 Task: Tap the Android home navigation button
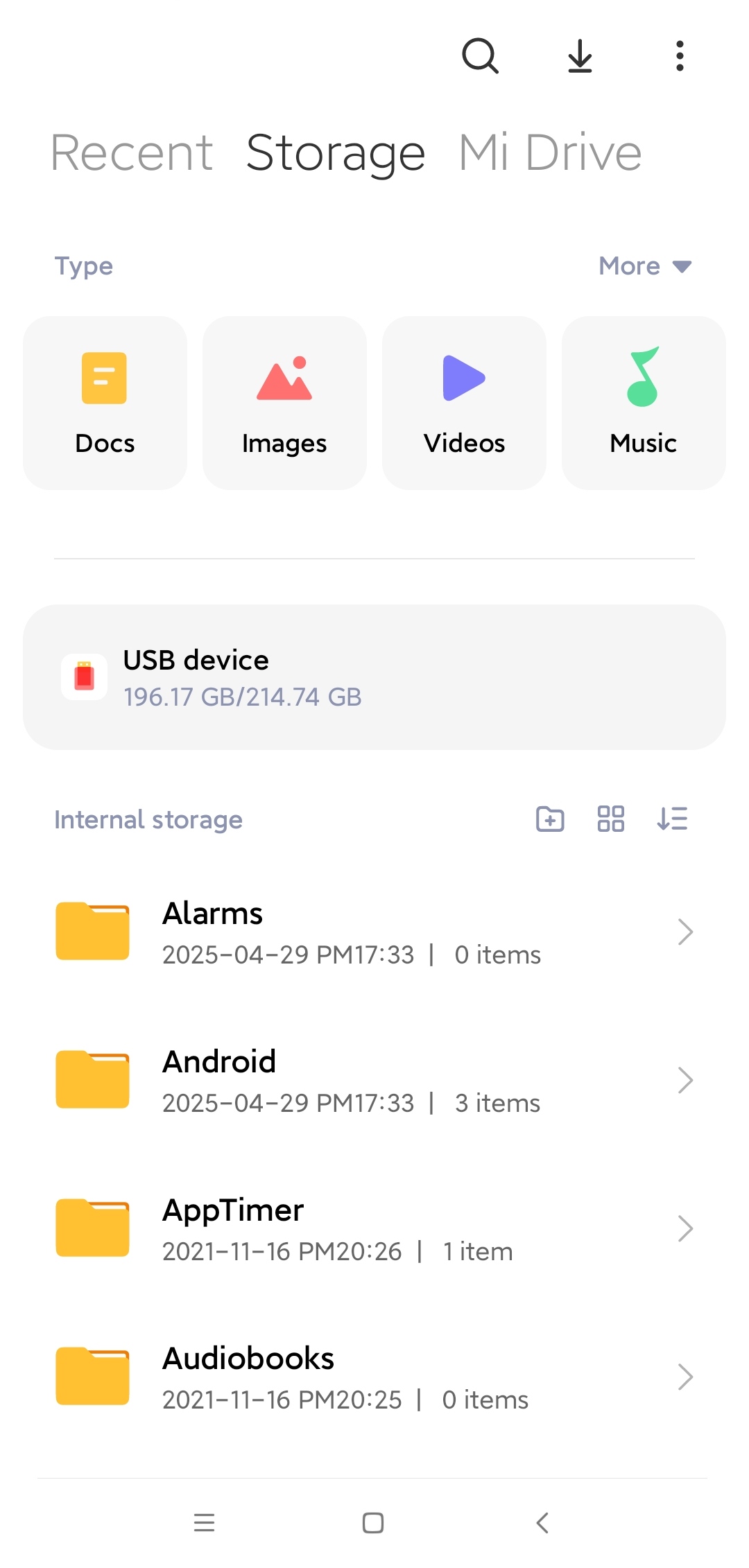pos(373,1523)
